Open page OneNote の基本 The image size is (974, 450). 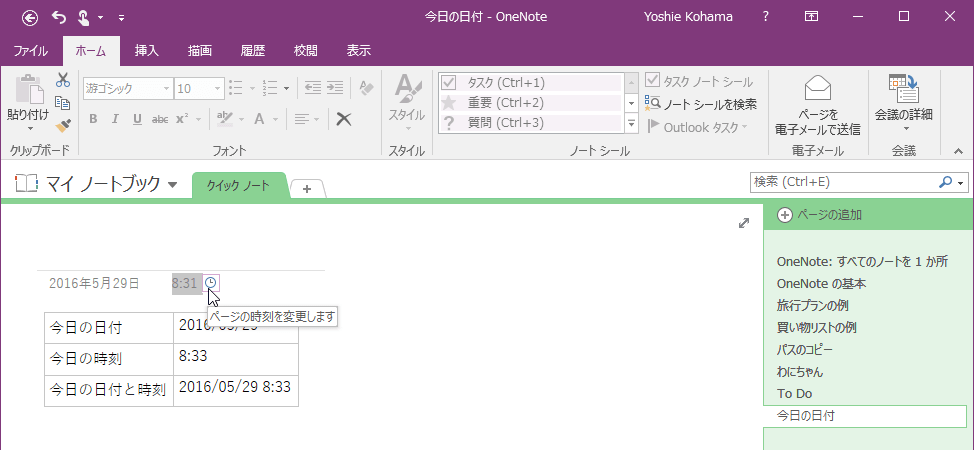point(821,283)
